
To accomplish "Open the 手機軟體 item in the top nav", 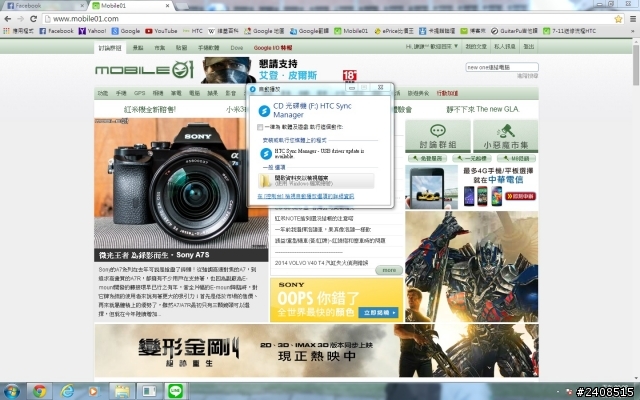I will [x=209, y=48].
